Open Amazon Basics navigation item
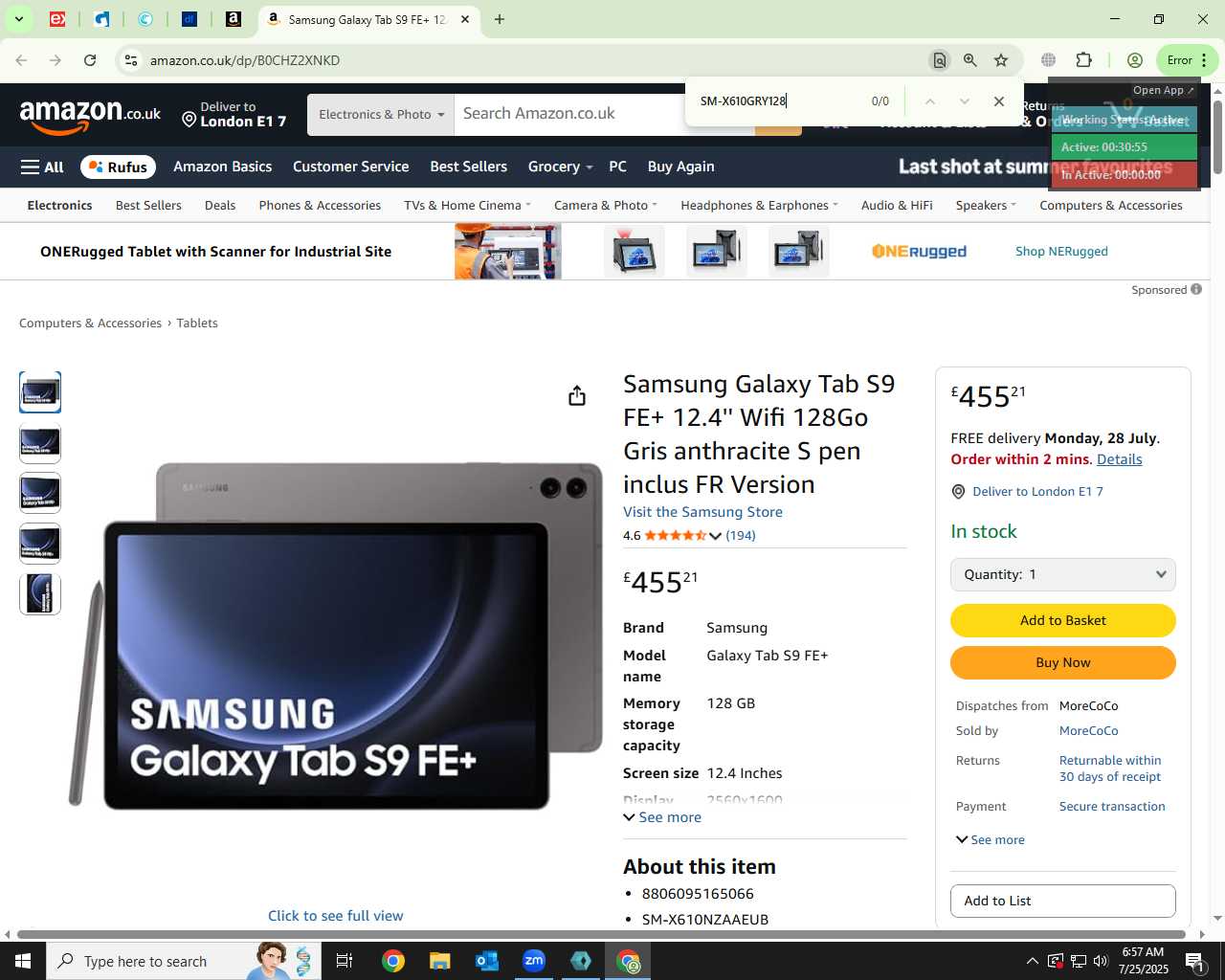 pos(223,167)
